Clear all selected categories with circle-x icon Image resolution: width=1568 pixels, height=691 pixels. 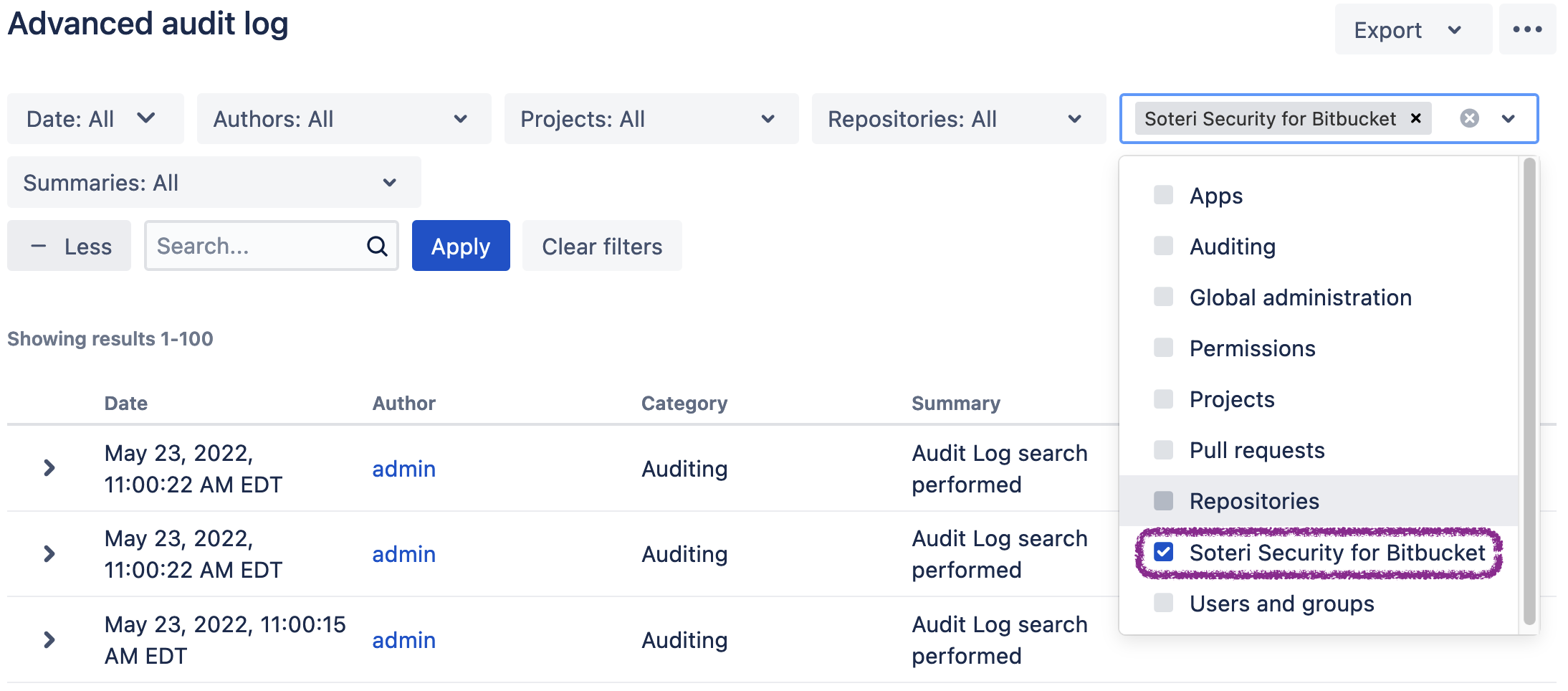click(x=1469, y=118)
